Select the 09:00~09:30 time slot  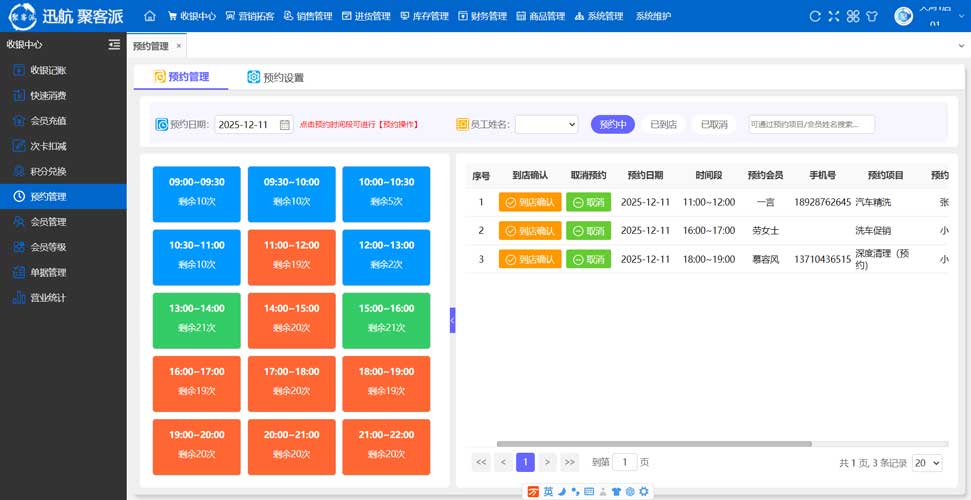coord(196,194)
